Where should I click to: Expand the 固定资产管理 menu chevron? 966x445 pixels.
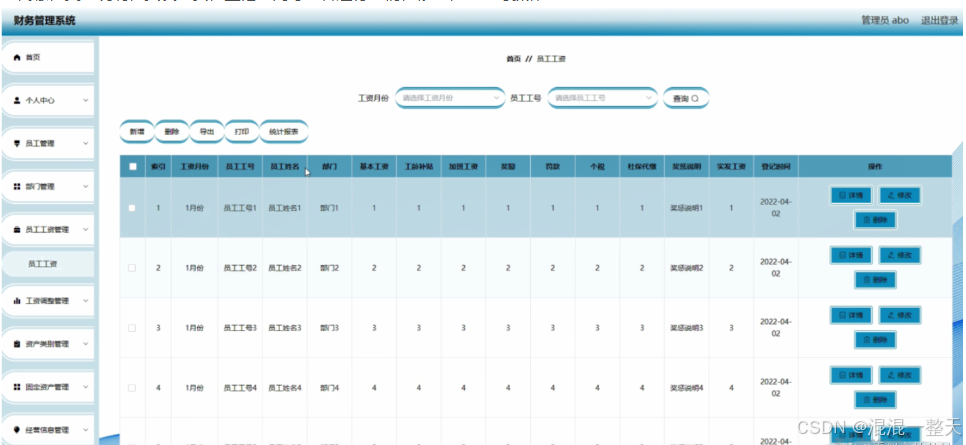tap(86, 388)
